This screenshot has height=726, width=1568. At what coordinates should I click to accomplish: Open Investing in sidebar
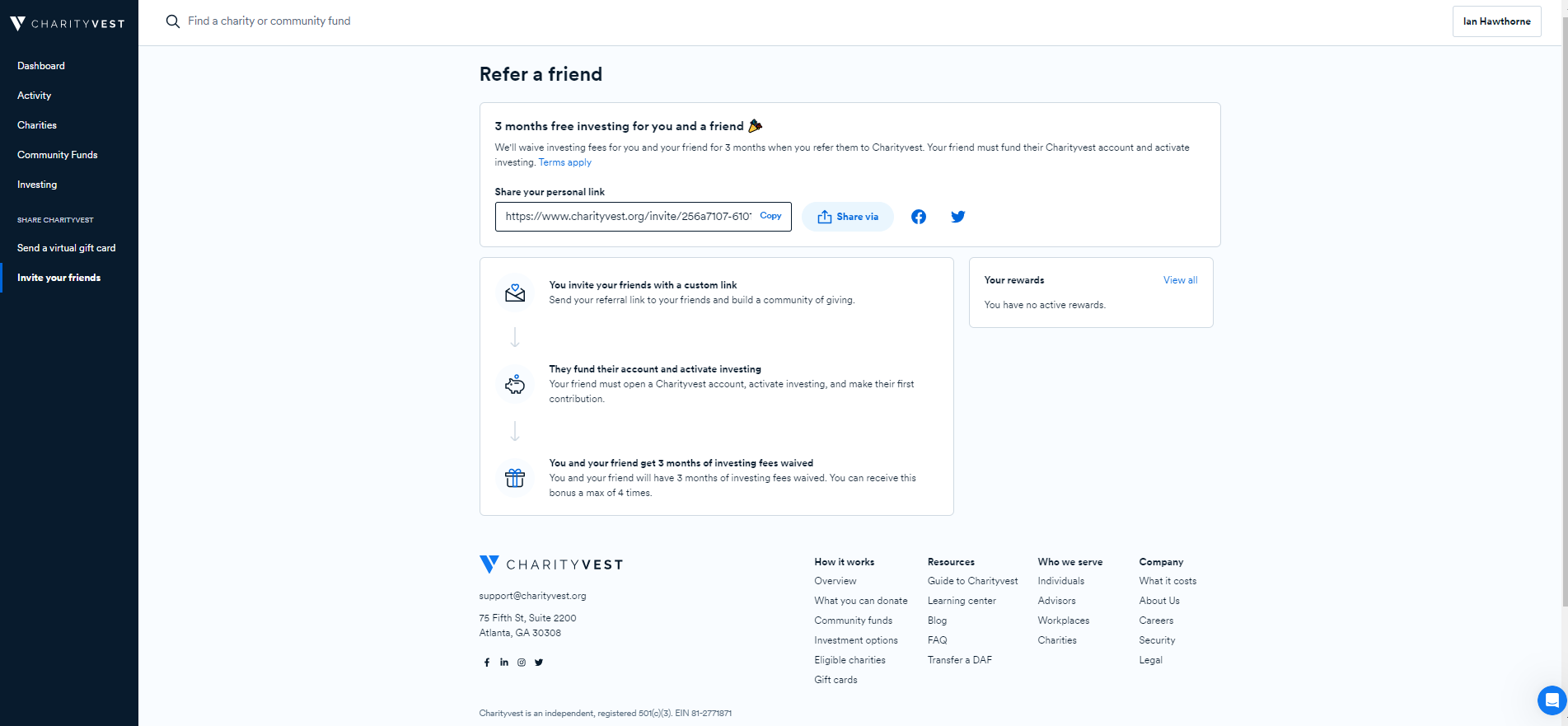pos(37,185)
